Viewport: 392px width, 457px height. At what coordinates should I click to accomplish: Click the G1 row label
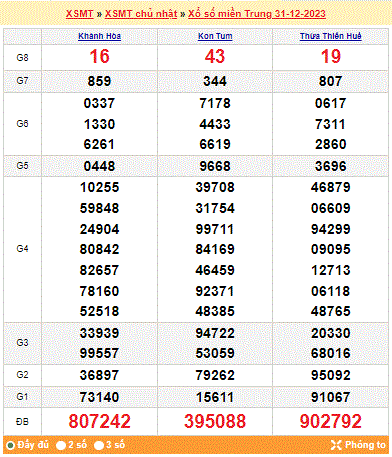(x=22, y=397)
